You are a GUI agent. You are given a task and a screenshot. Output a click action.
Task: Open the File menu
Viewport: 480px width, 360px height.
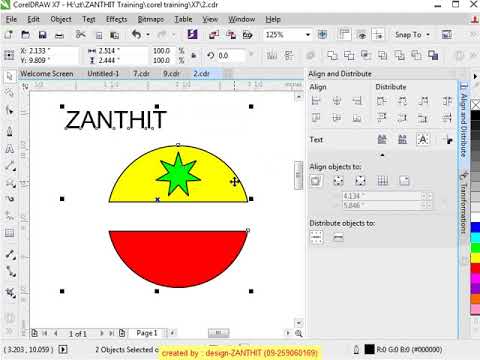point(11,19)
